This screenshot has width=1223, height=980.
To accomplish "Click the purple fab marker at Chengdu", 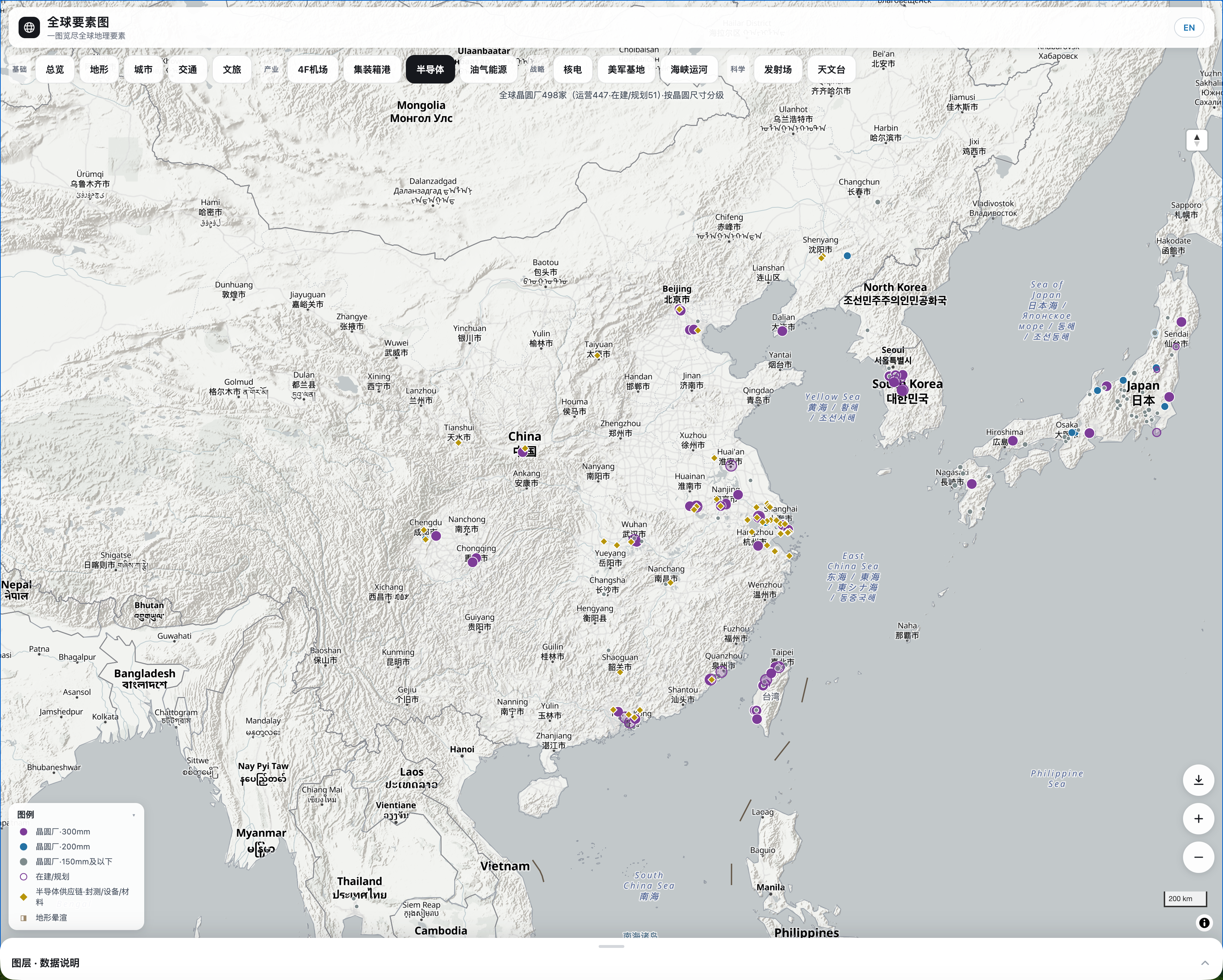I will (436, 535).
